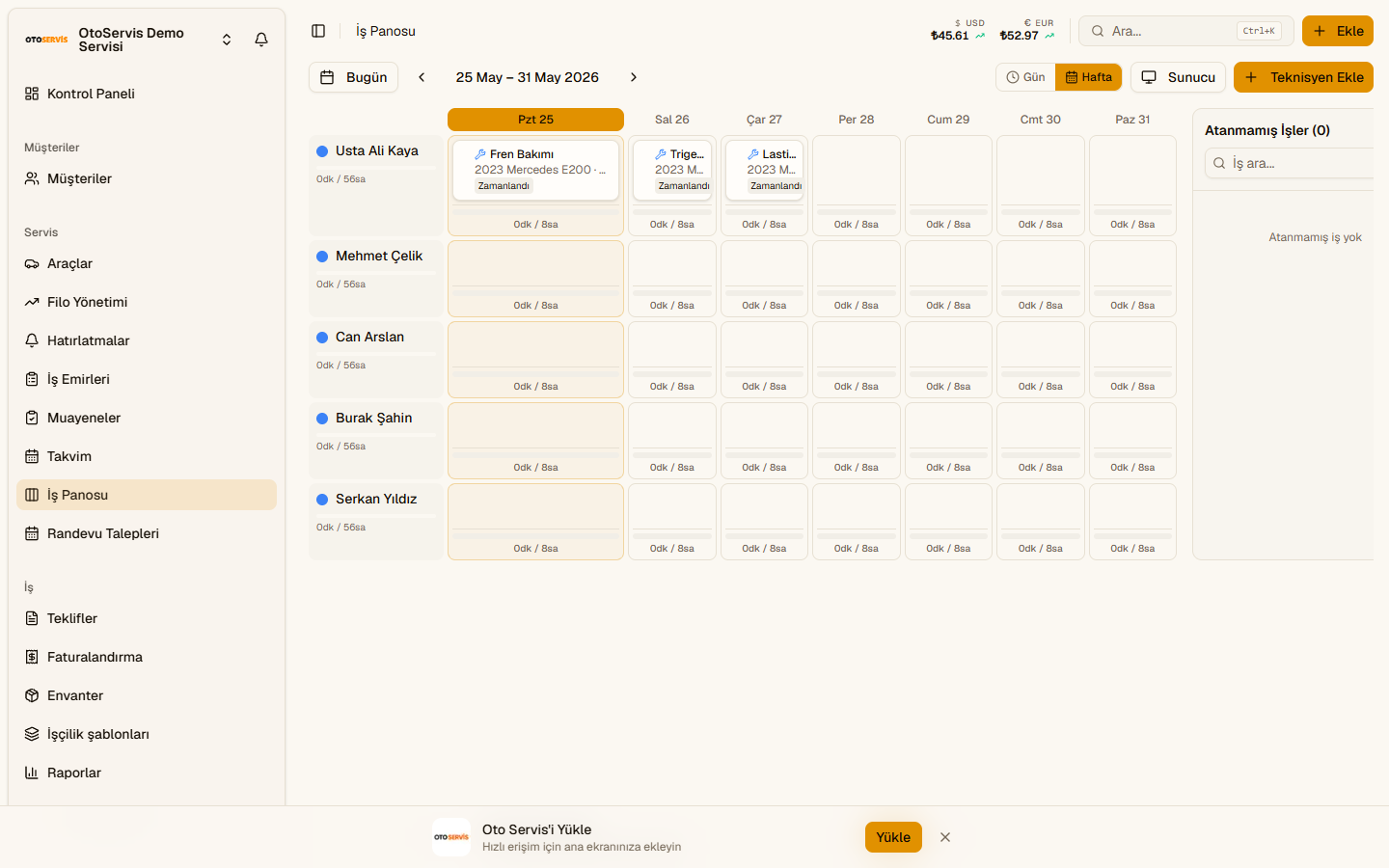Image resolution: width=1389 pixels, height=868 pixels.
Task: Click the Yükle install button
Action: coord(893,837)
